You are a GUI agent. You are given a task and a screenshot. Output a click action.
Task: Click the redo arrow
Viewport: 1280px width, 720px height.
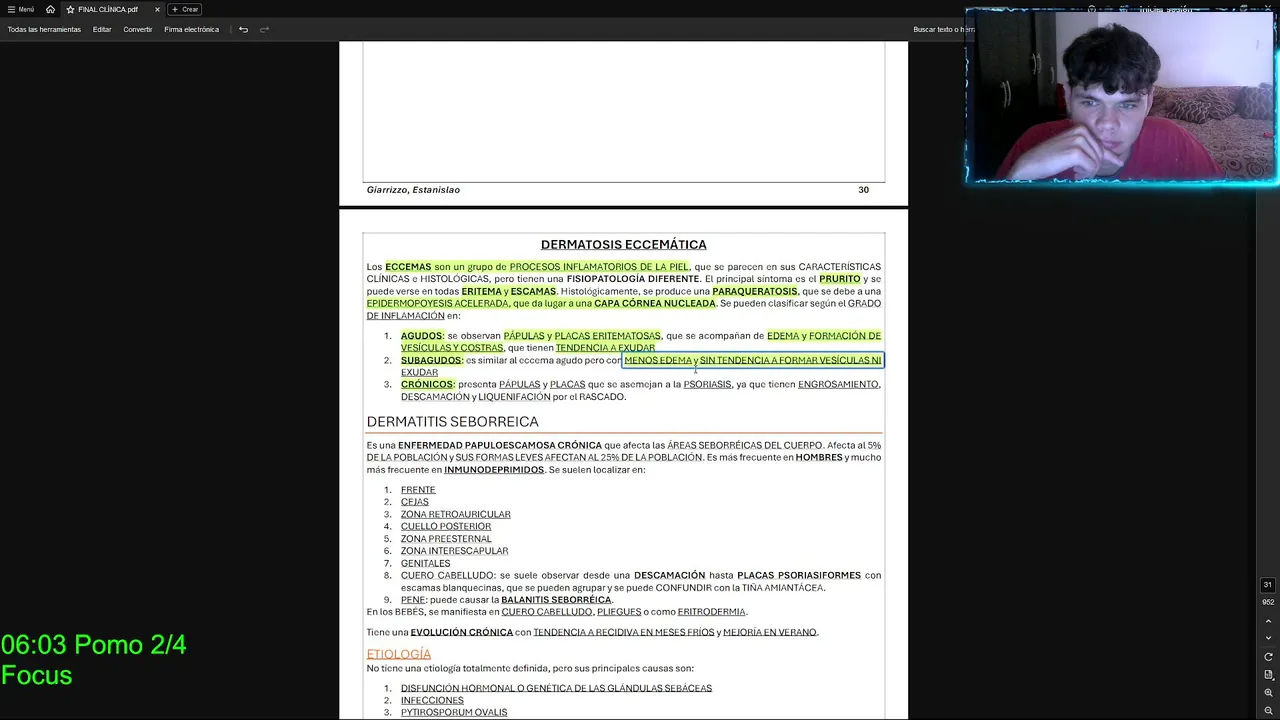click(x=264, y=29)
